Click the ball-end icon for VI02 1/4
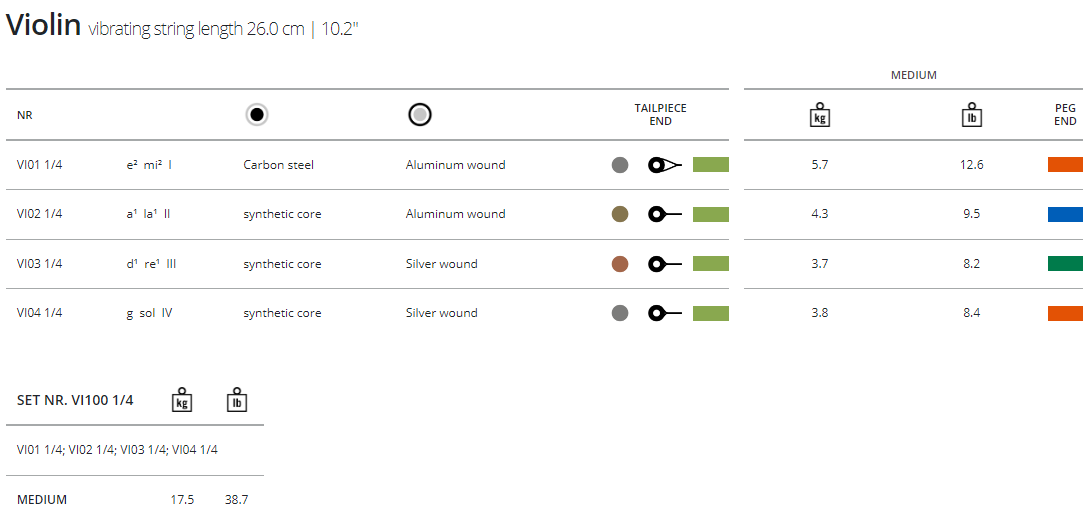Screen dimensions: 1086x513 coord(665,214)
